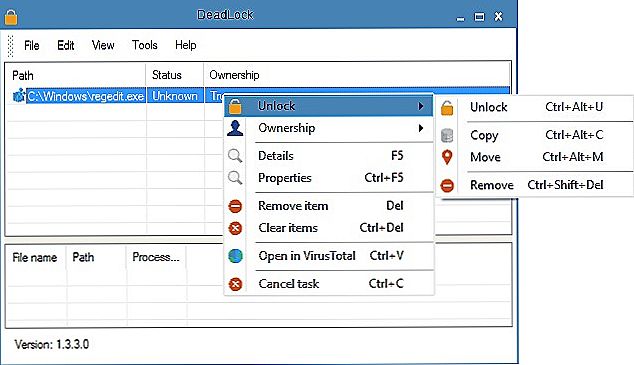Select Clear items in context menu
The width and height of the screenshot is (634, 365).
coord(329,228)
